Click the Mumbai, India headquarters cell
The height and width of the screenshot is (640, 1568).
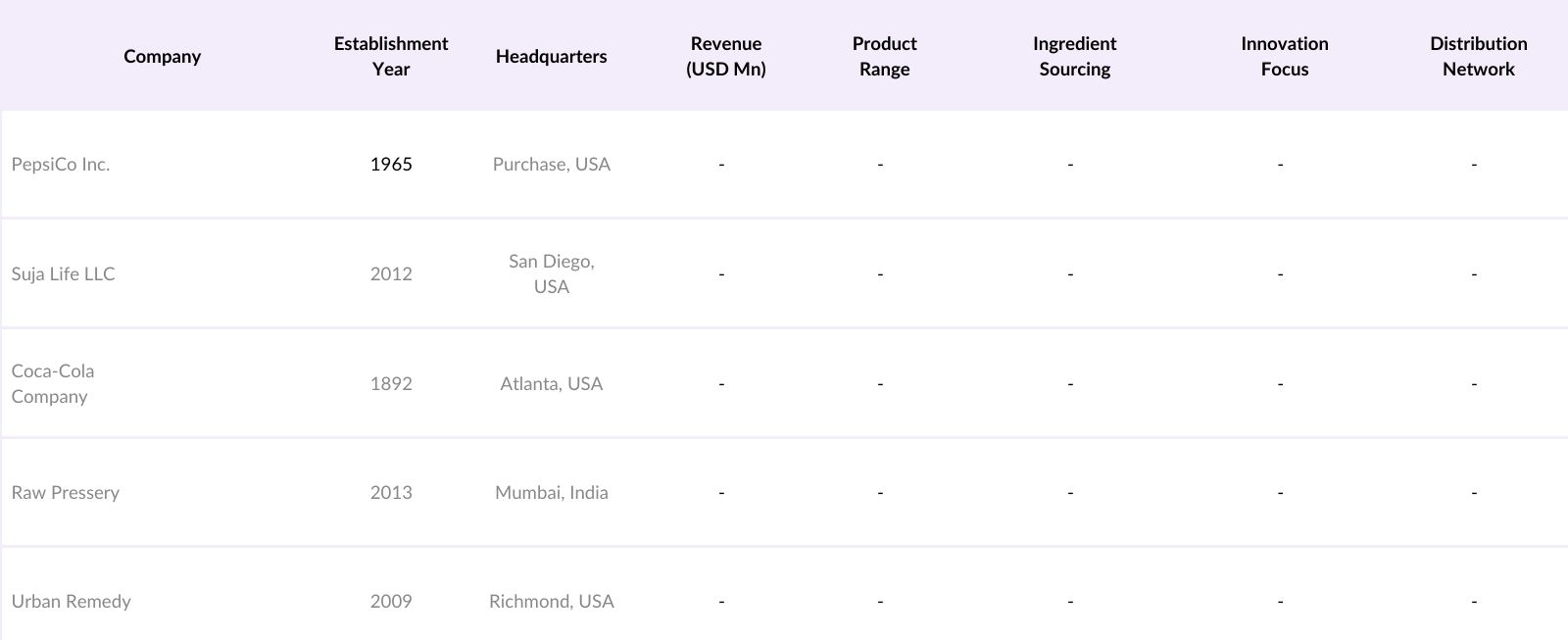pos(551,492)
